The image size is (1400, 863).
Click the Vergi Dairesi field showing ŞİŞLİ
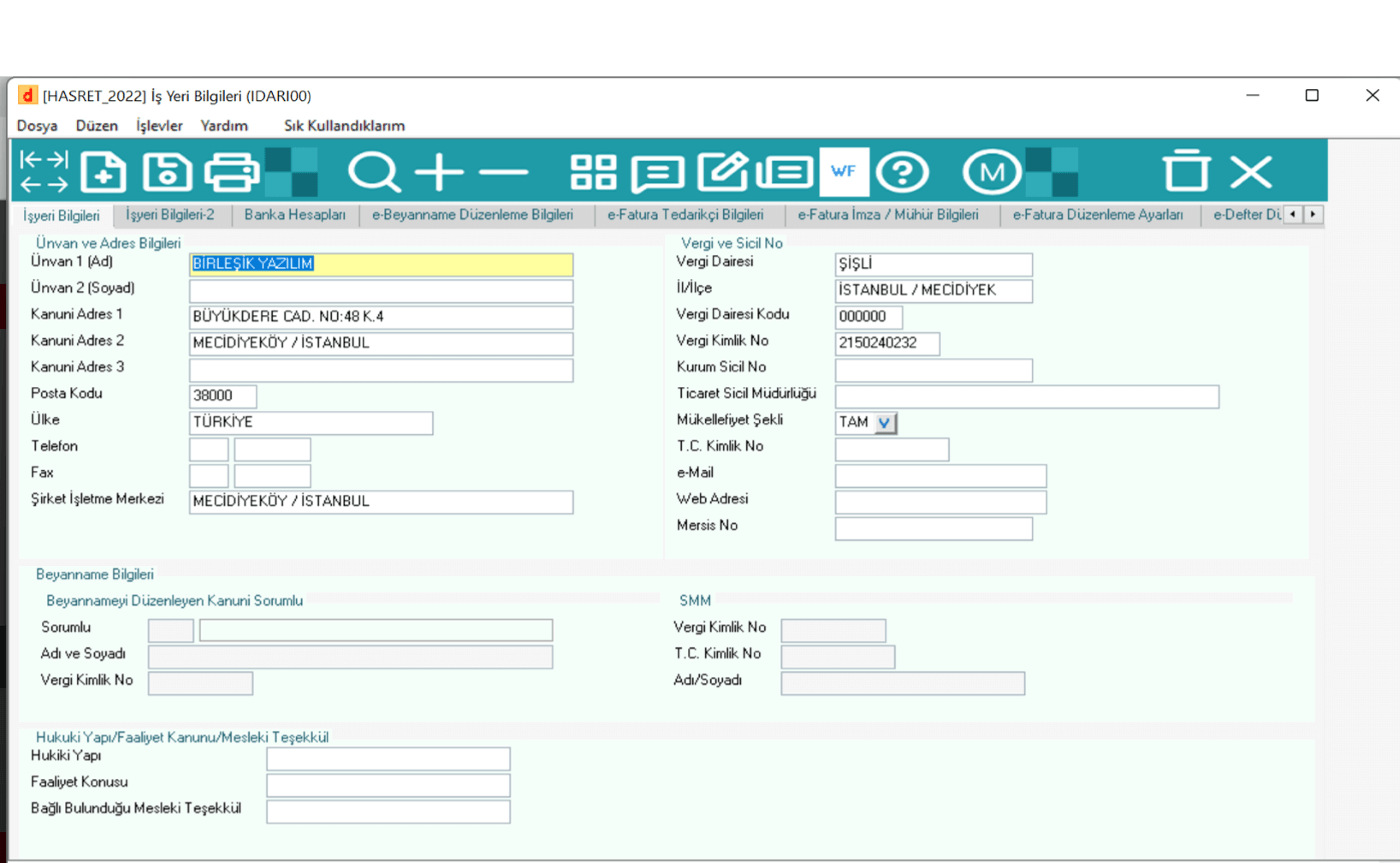tap(934, 265)
